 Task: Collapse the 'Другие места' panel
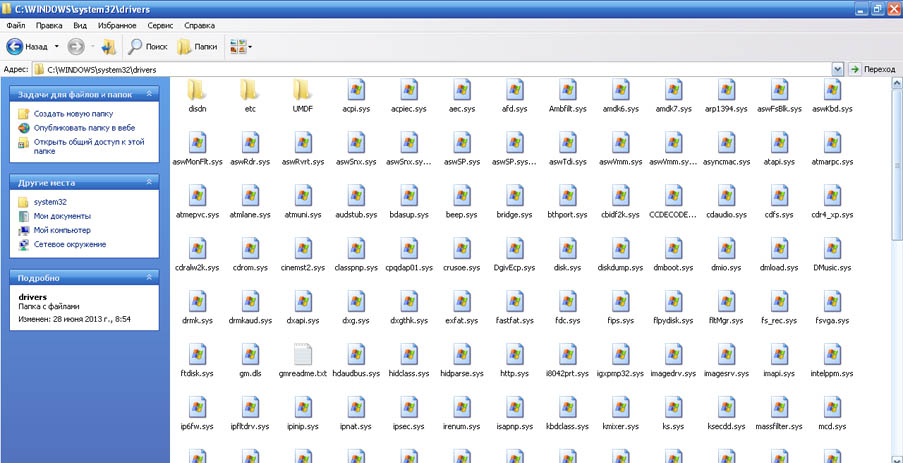click(149, 183)
